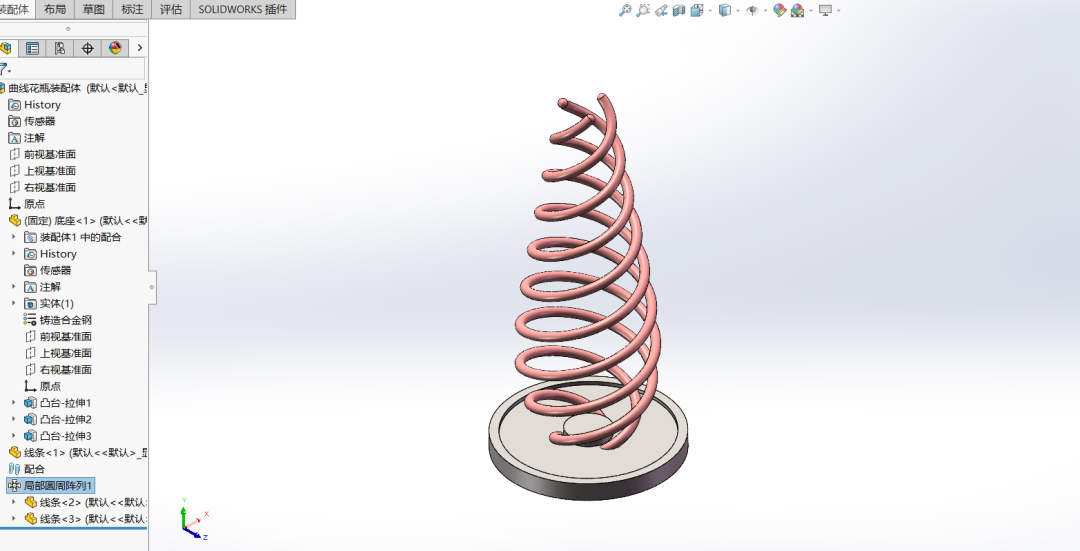Screen dimensions: 1080x551
Task: Select the assembly's top-level 原点 origin
Action: (27, 204)
